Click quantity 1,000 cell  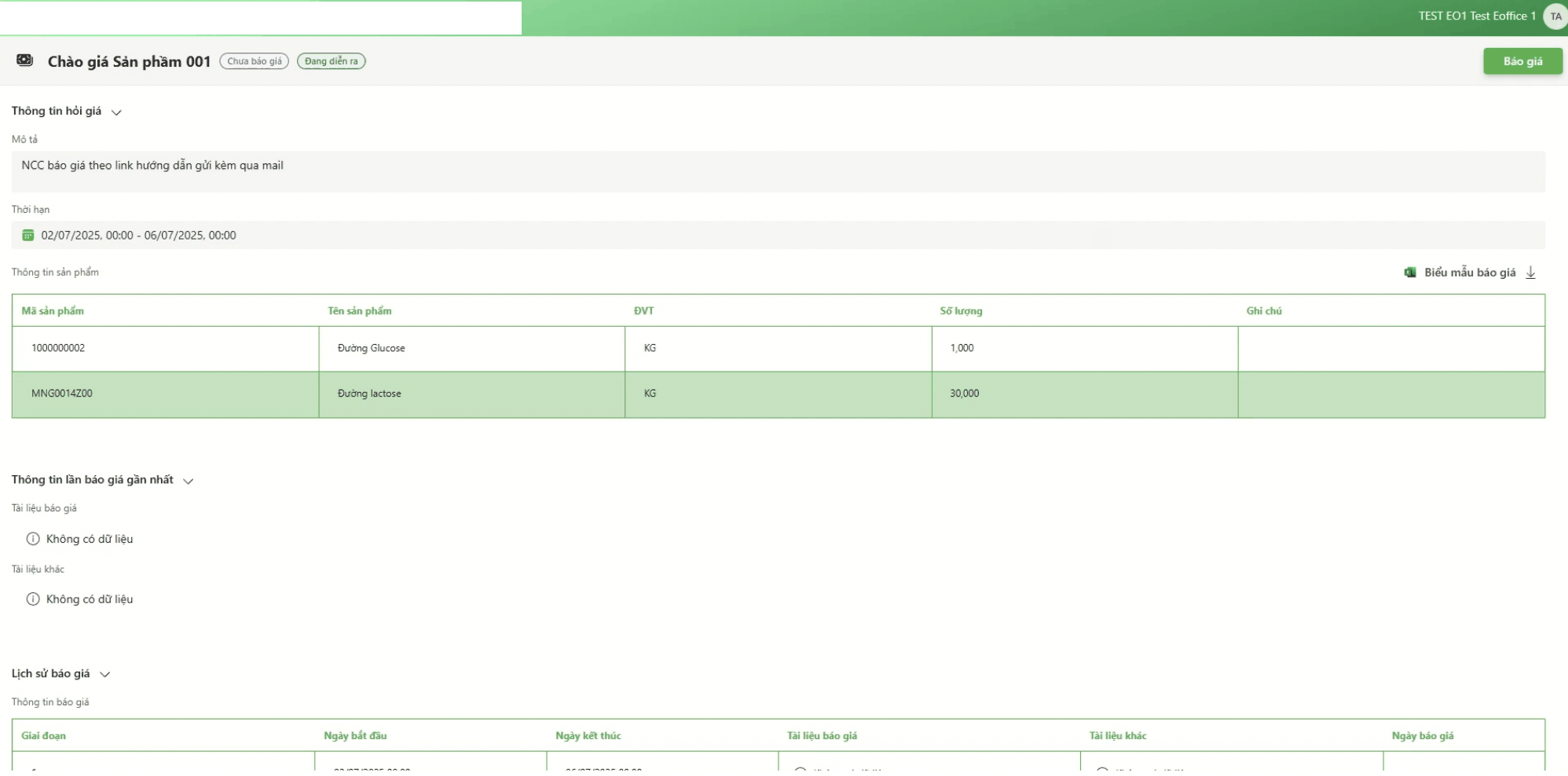[x=1085, y=349]
